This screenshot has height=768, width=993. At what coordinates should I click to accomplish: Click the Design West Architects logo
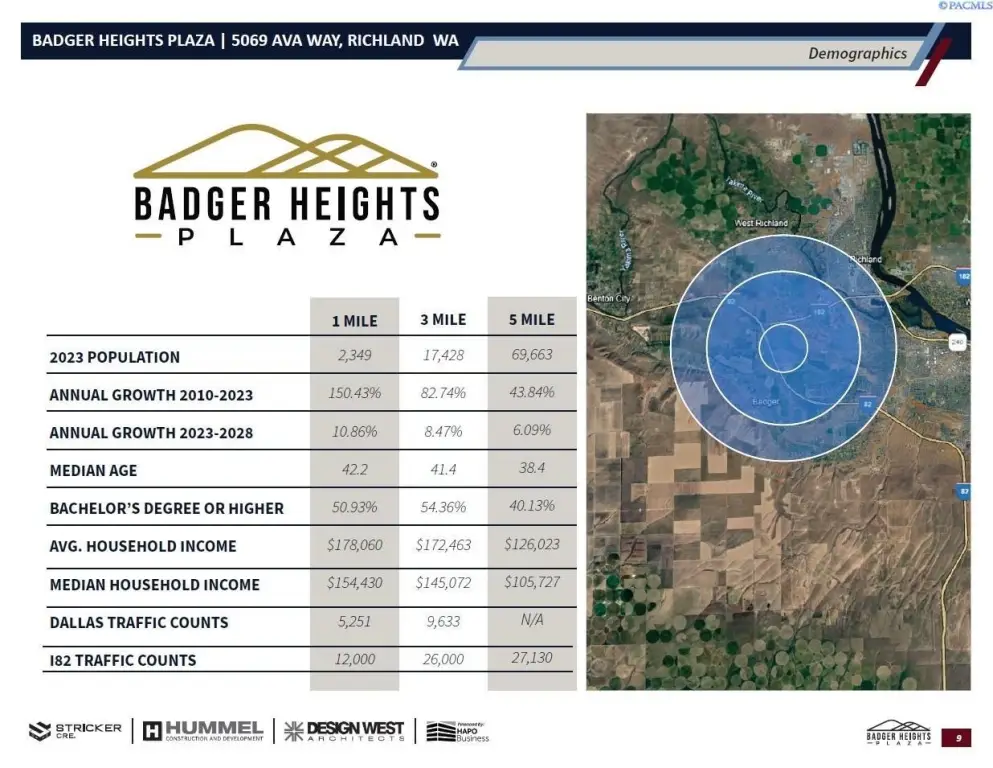(x=344, y=731)
